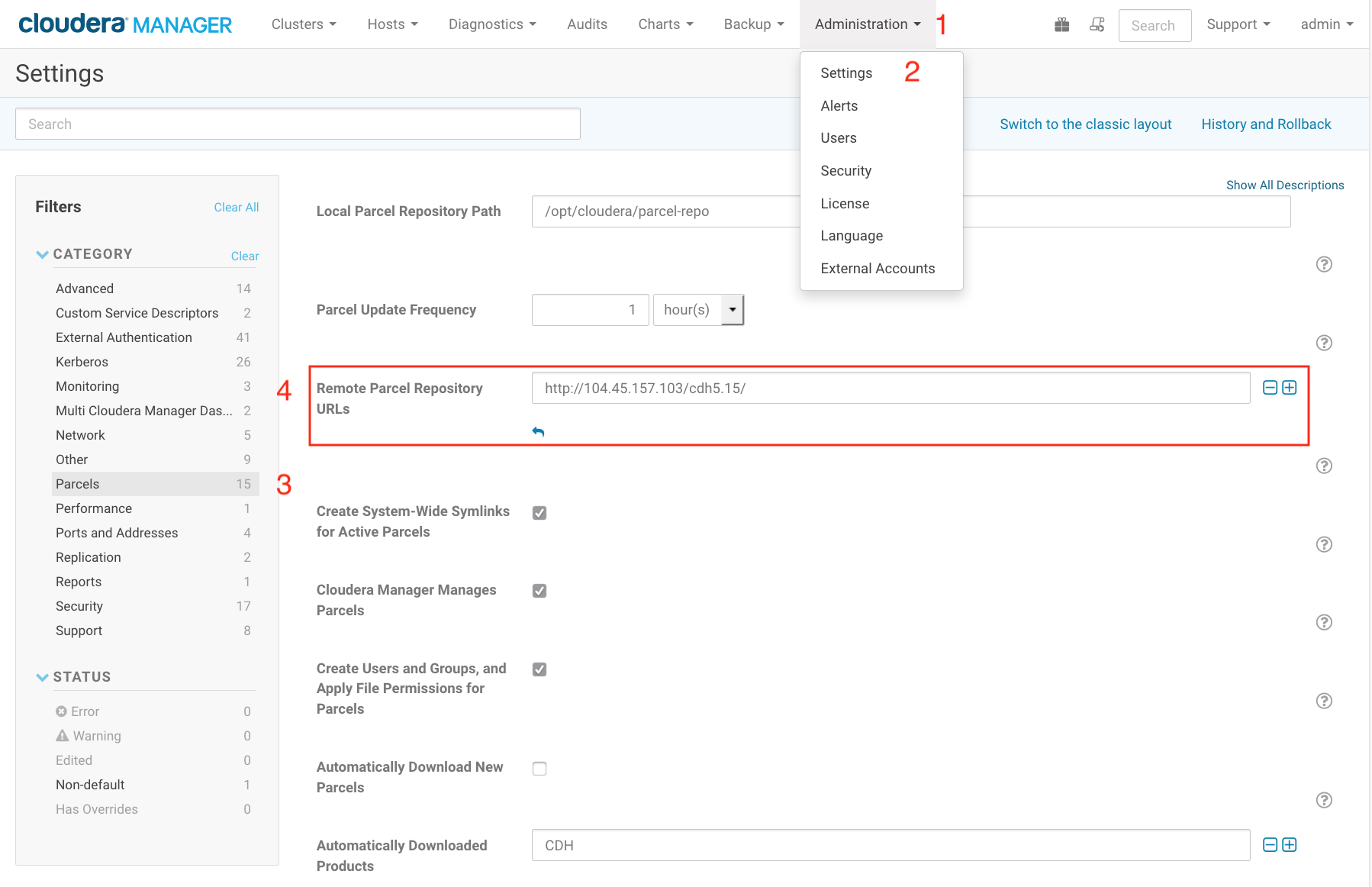The height and width of the screenshot is (887, 1372).
Task: Select Settings in Administration menu
Action: click(x=846, y=73)
